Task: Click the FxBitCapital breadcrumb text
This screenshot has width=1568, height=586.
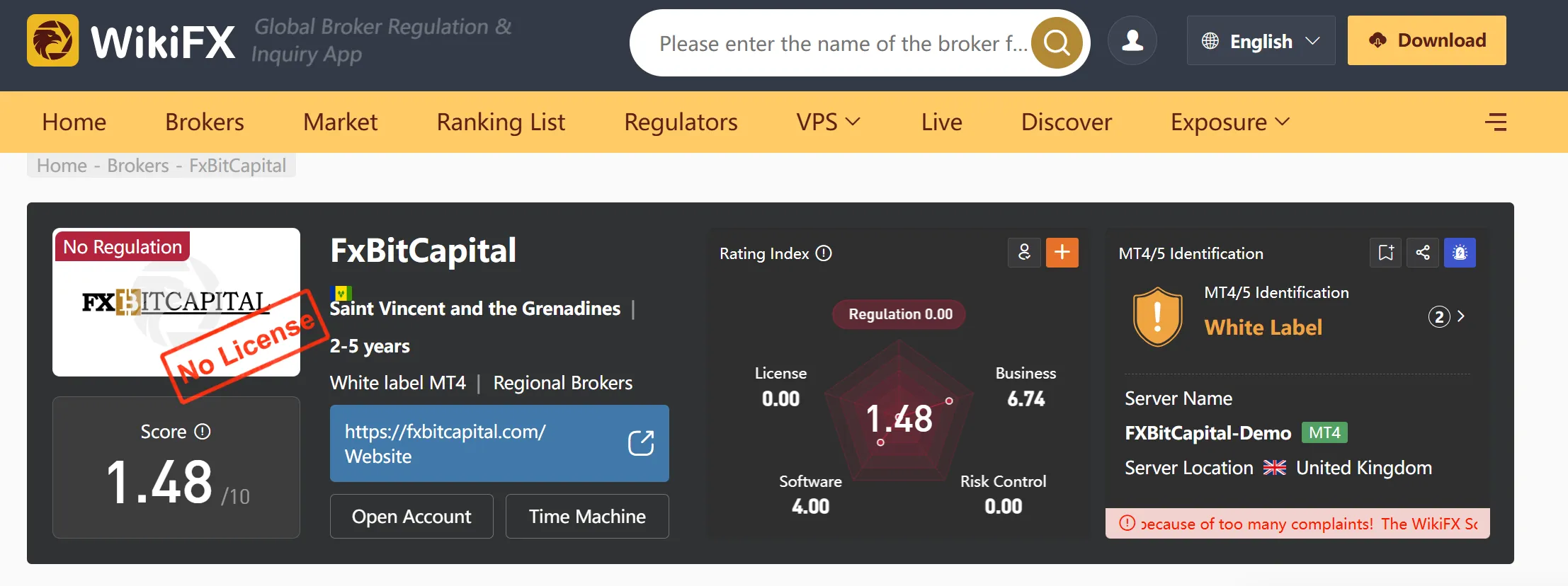Action: pyautogui.click(x=237, y=166)
